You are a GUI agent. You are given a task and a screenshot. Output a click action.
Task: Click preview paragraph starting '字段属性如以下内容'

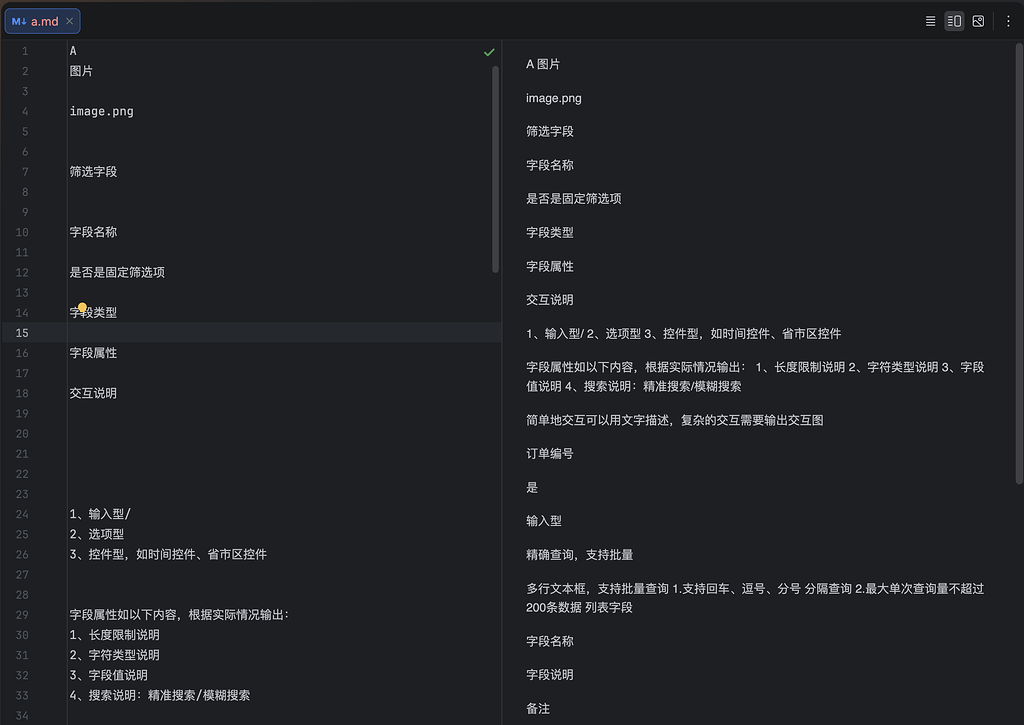tap(755, 377)
